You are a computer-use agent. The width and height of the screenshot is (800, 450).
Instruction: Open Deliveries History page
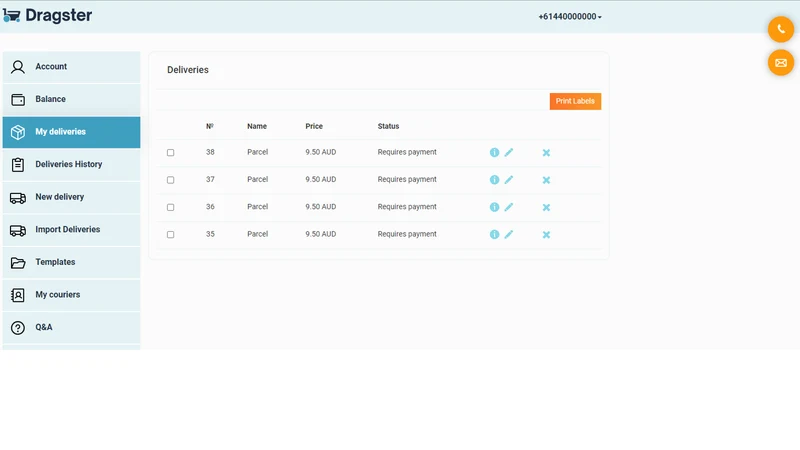point(71,165)
